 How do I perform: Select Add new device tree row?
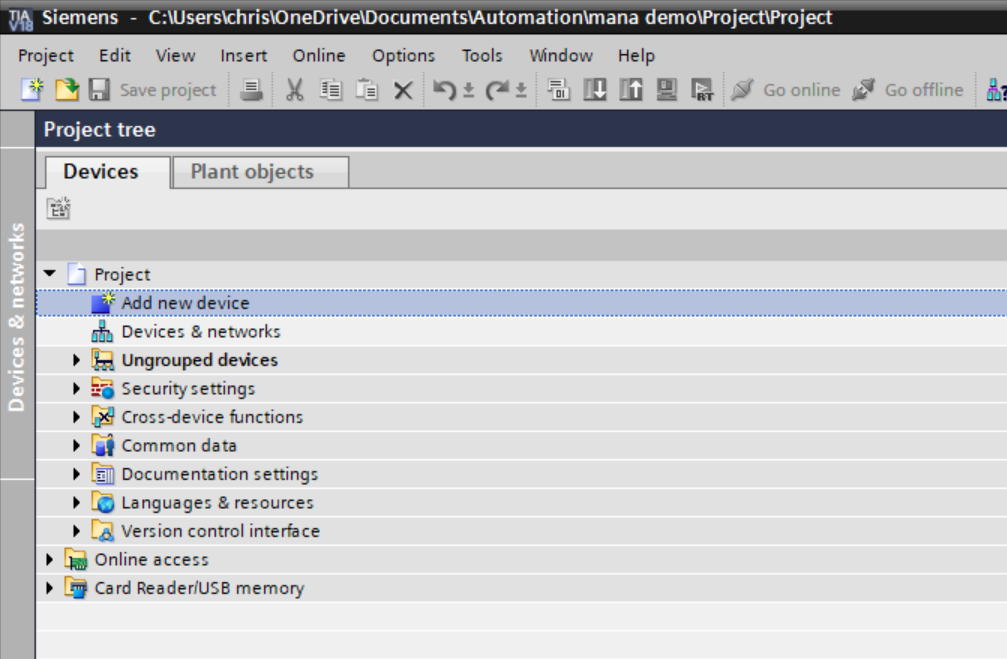point(521,303)
